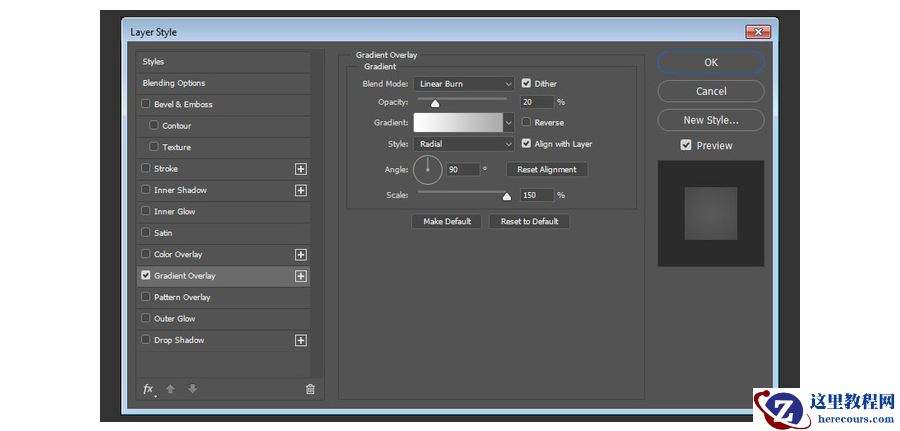Enable the Pattern Overlay checkbox
The width and height of the screenshot is (900, 431).
click(146, 297)
